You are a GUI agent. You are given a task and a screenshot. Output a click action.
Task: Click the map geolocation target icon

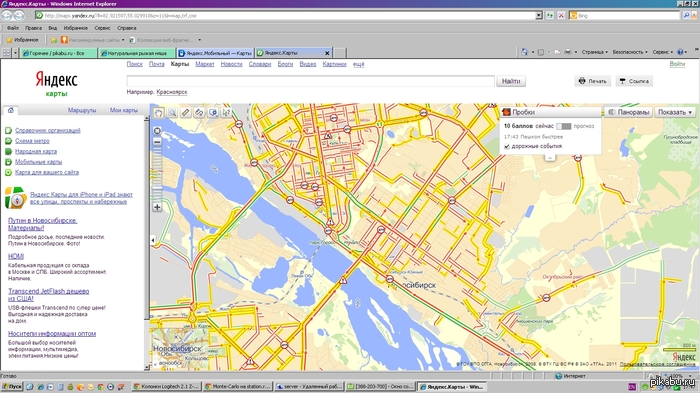click(157, 131)
